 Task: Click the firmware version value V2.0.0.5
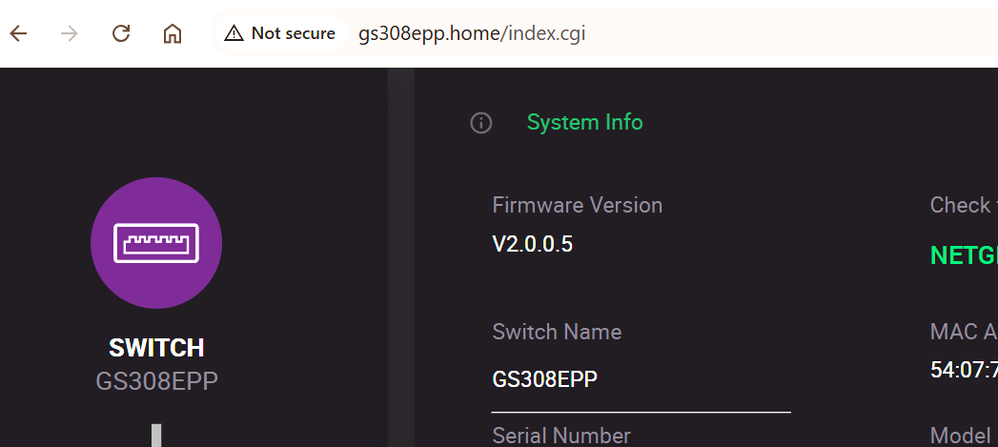[532, 244]
